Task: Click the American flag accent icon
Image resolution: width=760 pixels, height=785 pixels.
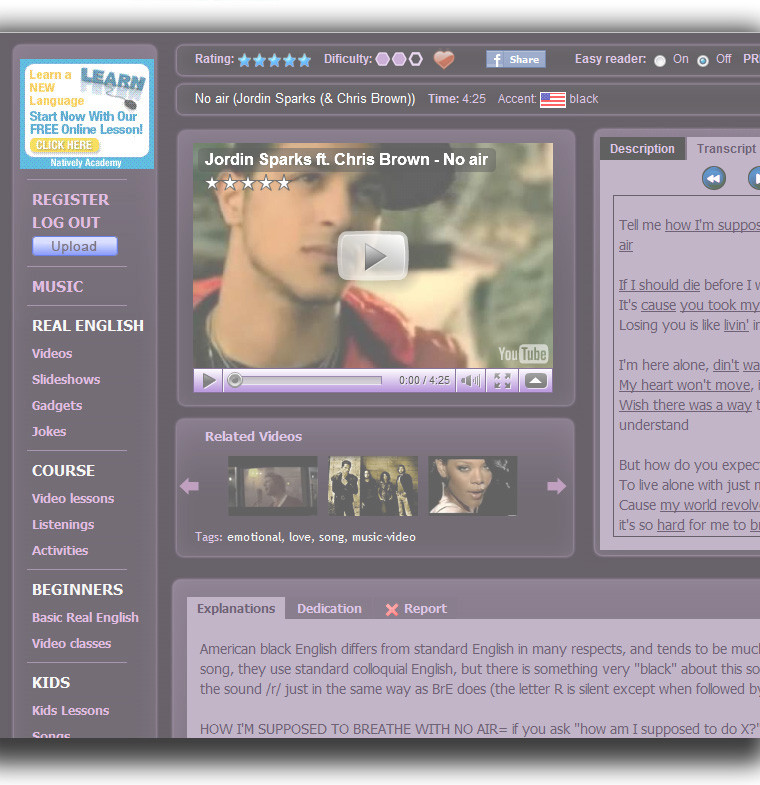Action: [553, 100]
